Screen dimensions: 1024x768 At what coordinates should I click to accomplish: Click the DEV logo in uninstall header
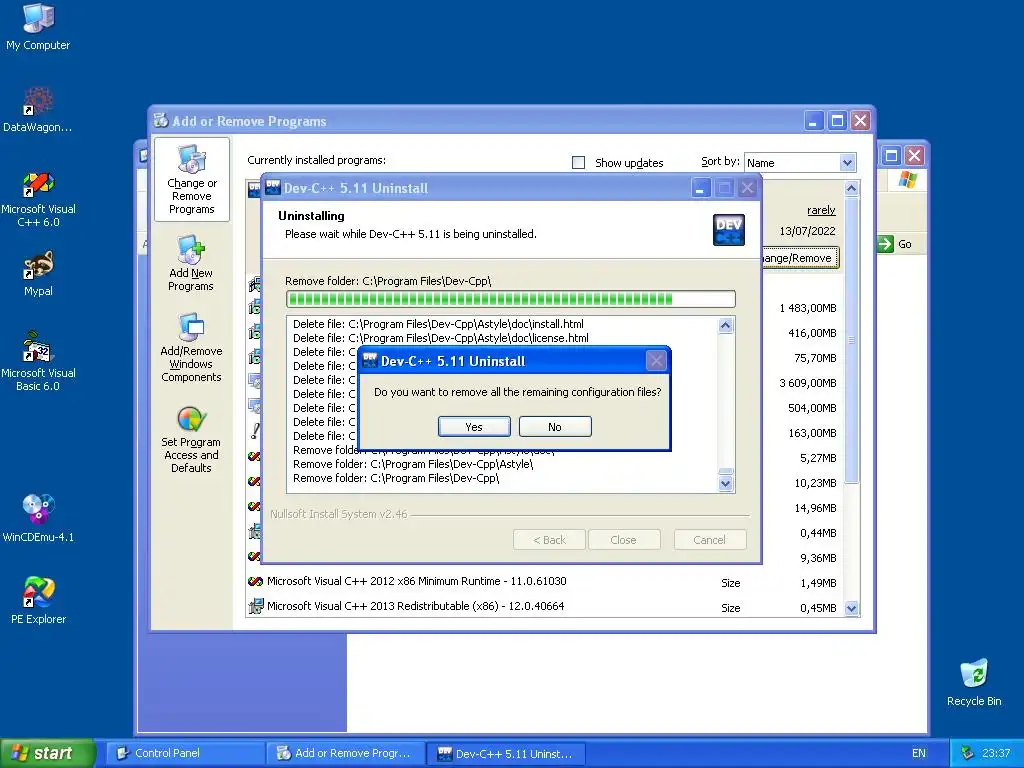729,230
